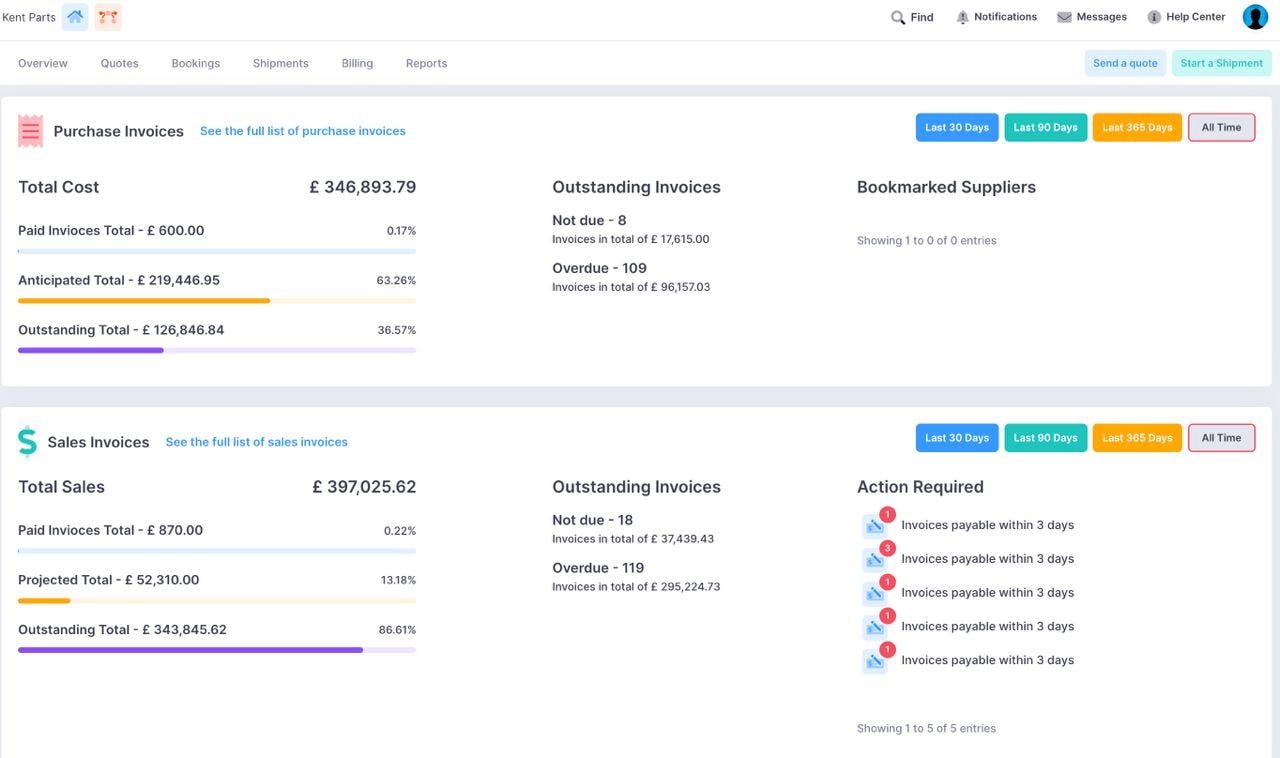Enable Last 365 Days filter for Sales Invoices
This screenshot has height=758, width=1280.
(1137, 437)
